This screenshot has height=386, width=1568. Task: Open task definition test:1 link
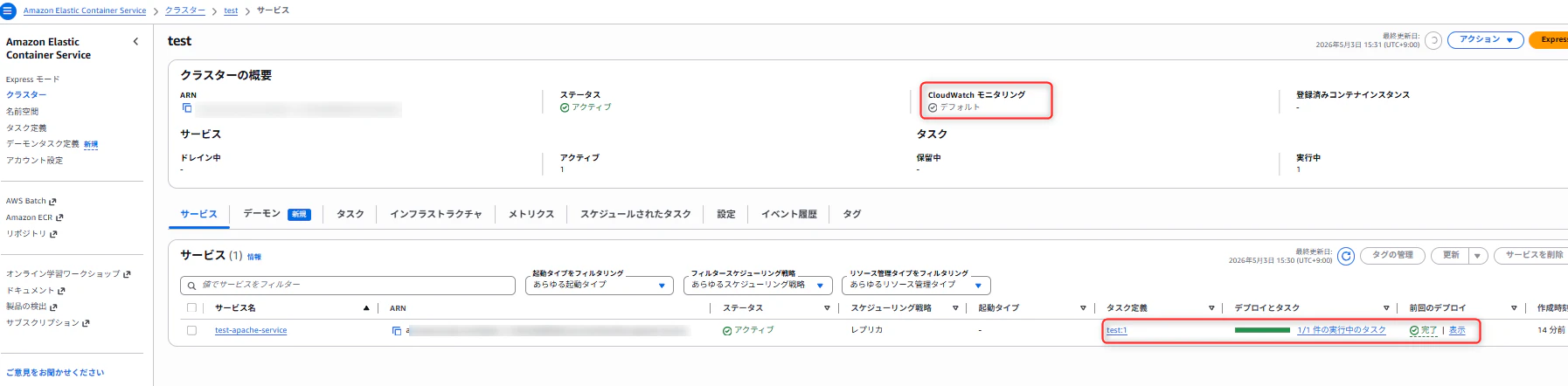click(x=1116, y=331)
